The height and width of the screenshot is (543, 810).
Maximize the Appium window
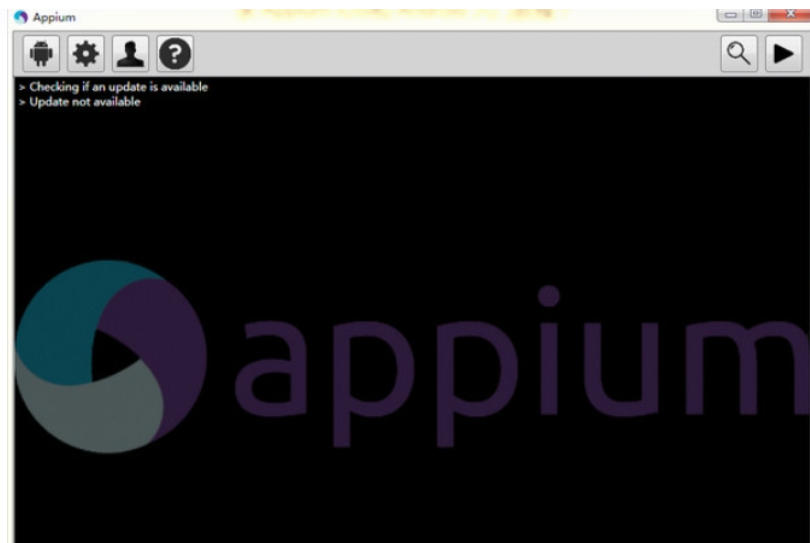click(757, 15)
